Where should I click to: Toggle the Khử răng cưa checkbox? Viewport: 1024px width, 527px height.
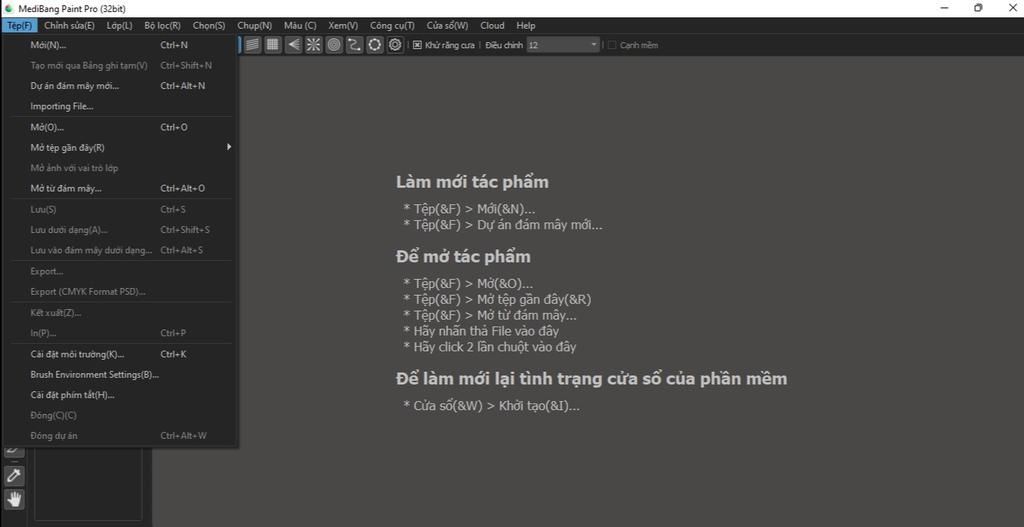[x=417, y=45]
